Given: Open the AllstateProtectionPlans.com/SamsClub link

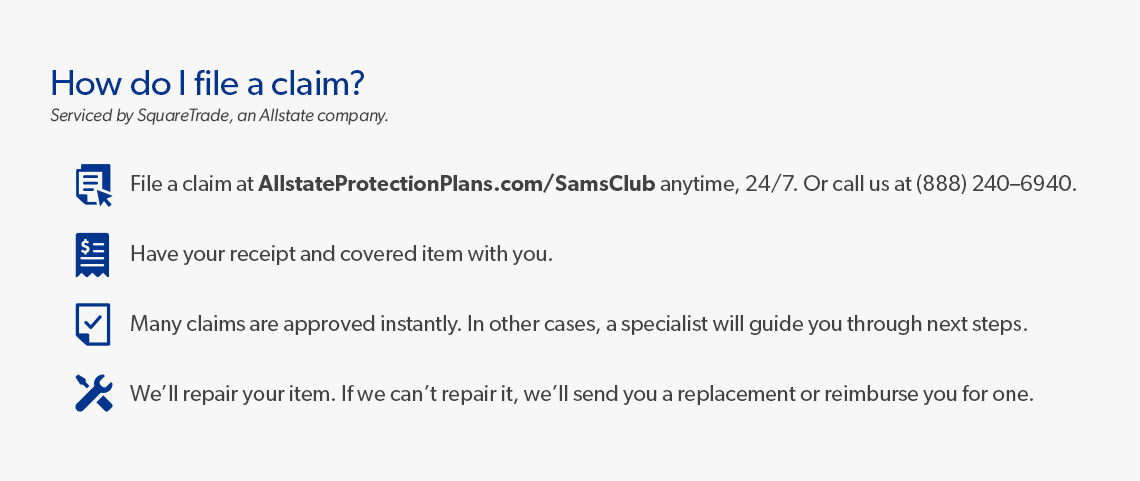Looking at the screenshot, I should click(457, 184).
